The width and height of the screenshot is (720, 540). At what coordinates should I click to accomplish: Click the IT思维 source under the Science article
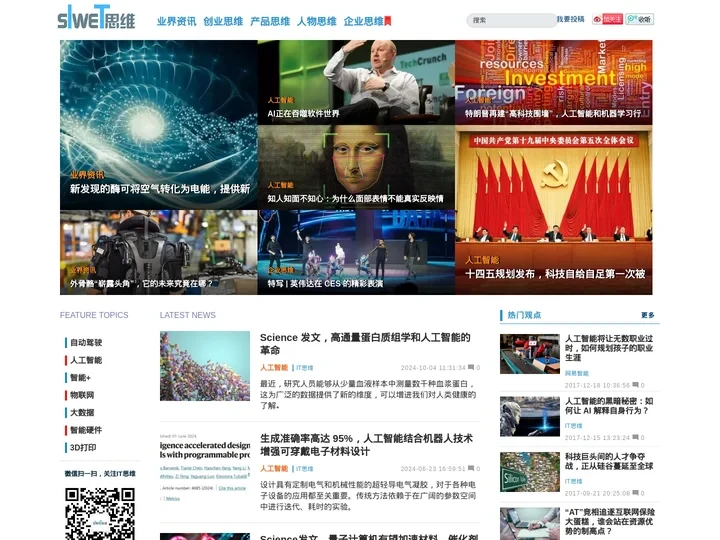tap(304, 368)
